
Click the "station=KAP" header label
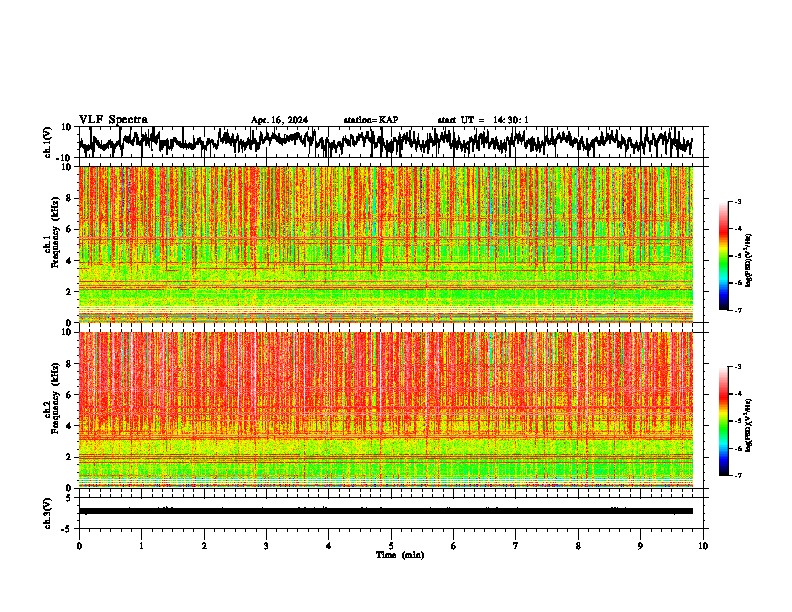coord(371,120)
